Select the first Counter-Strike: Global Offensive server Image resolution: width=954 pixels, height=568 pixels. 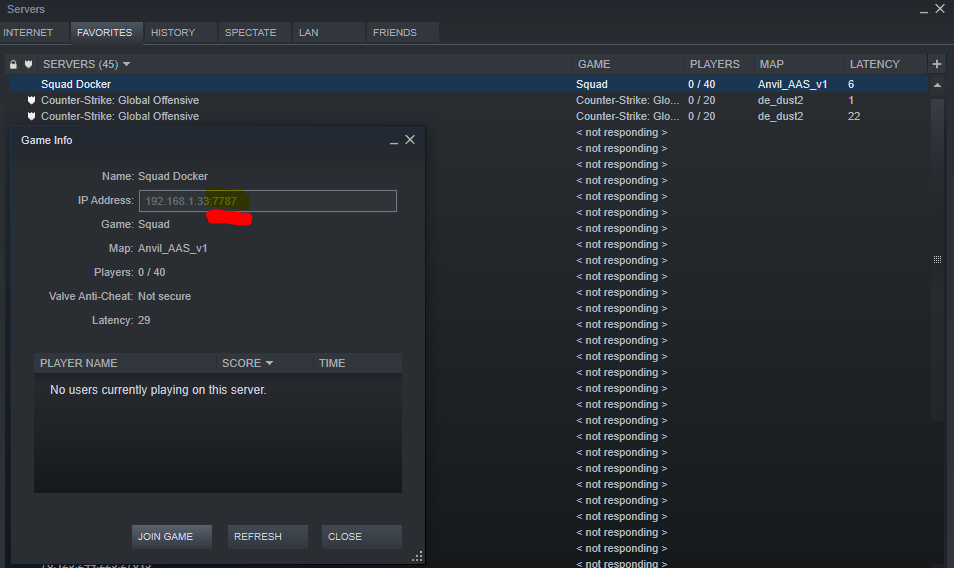coord(468,100)
